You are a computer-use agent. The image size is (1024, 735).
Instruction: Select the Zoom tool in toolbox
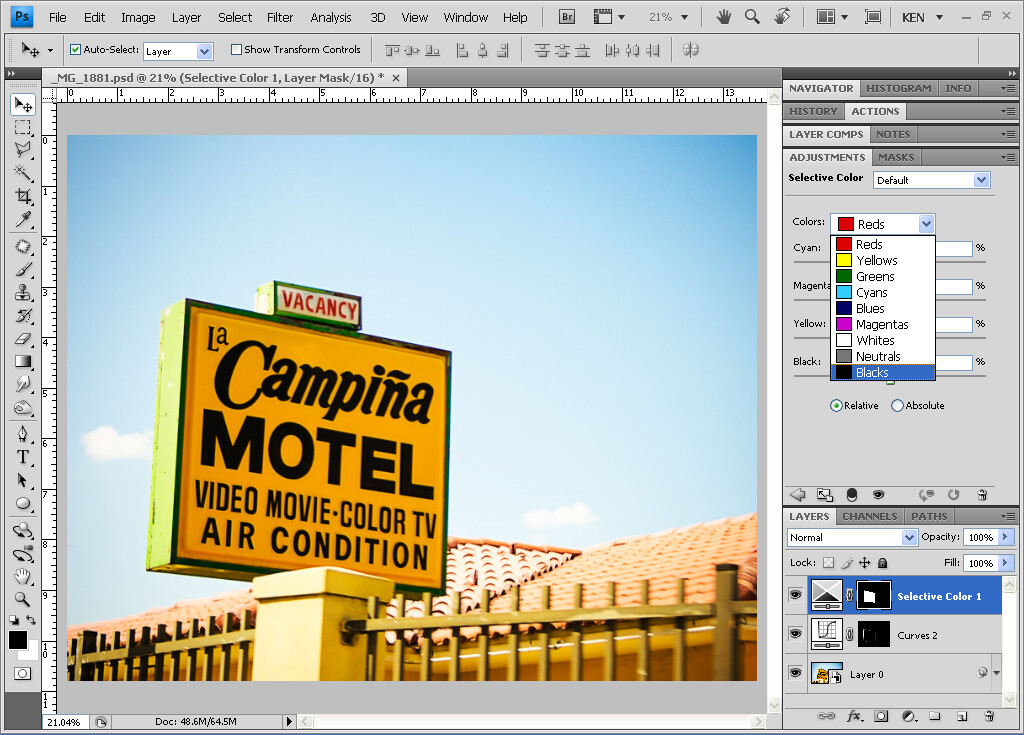point(23,598)
